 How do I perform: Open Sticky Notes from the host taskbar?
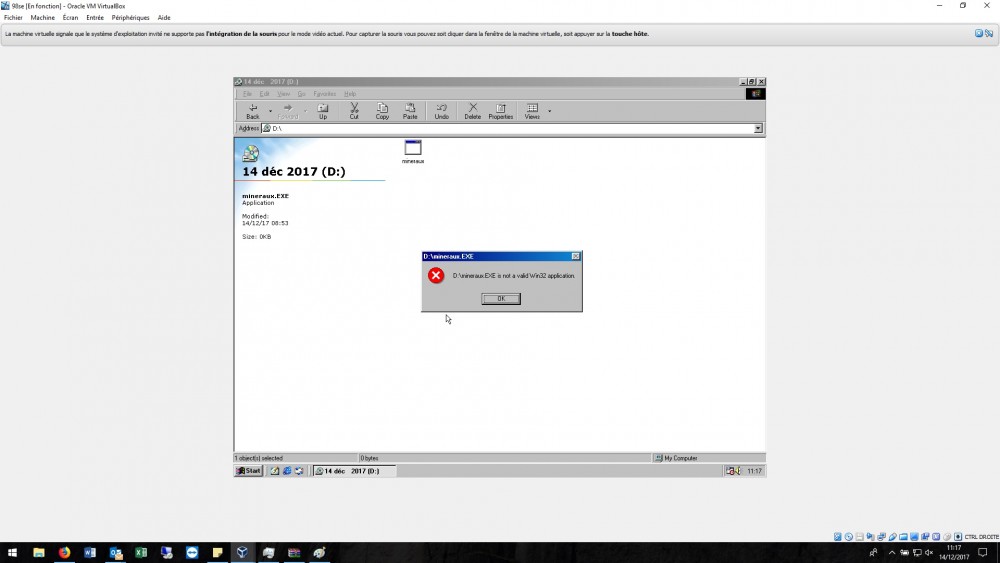tap(217, 553)
